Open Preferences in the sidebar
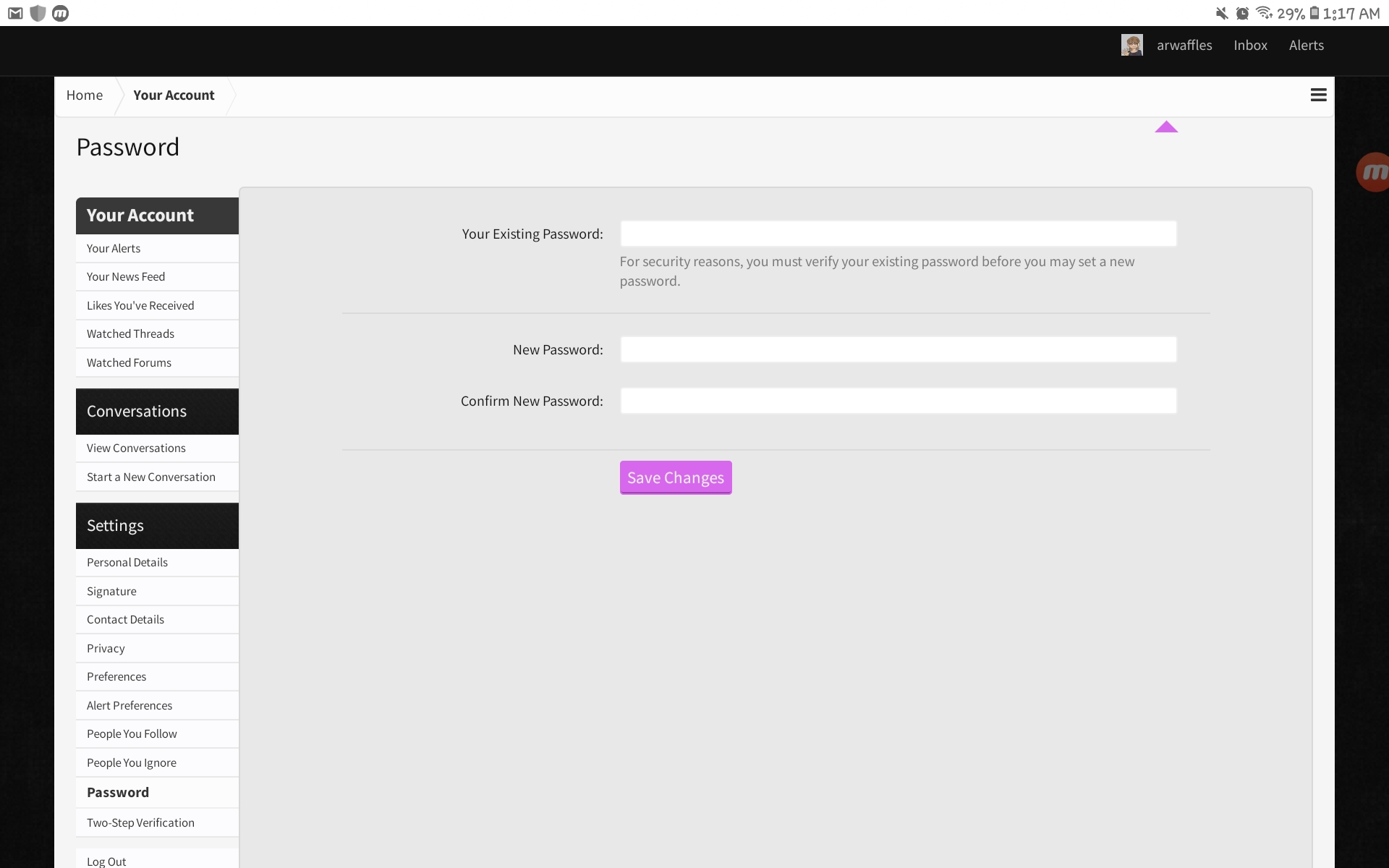 pos(157,676)
